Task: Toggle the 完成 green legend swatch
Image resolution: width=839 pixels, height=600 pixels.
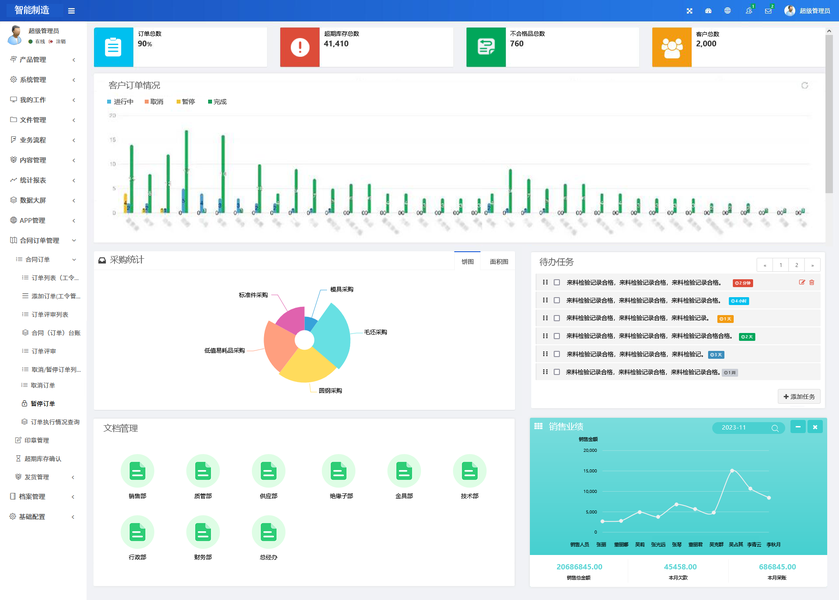Action: (210, 102)
